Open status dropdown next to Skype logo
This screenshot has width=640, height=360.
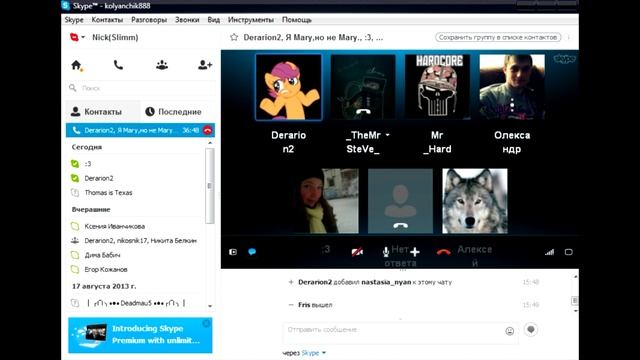click(83, 37)
